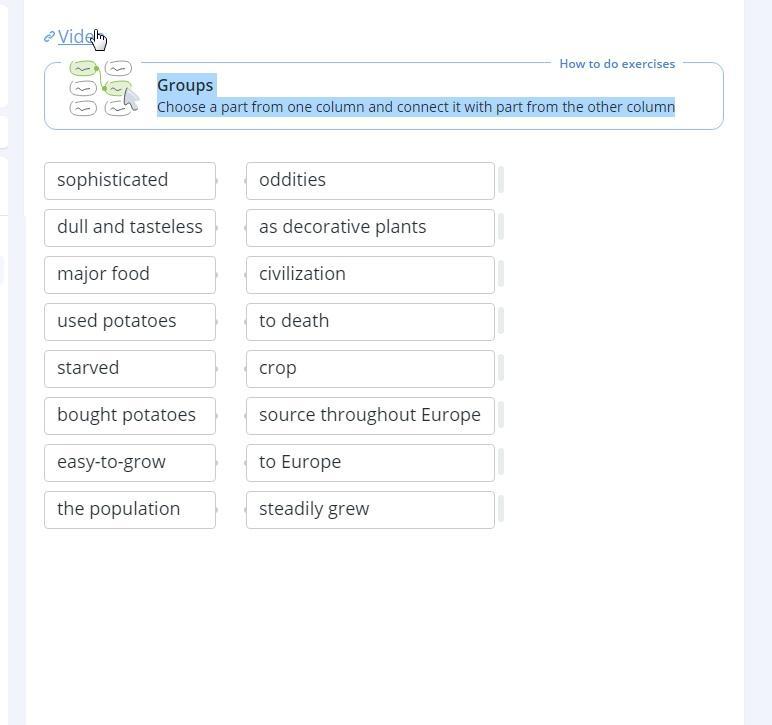Viewport: 772px width, 725px height.
Task: Open the How to do exercises link
Action: pos(617,64)
